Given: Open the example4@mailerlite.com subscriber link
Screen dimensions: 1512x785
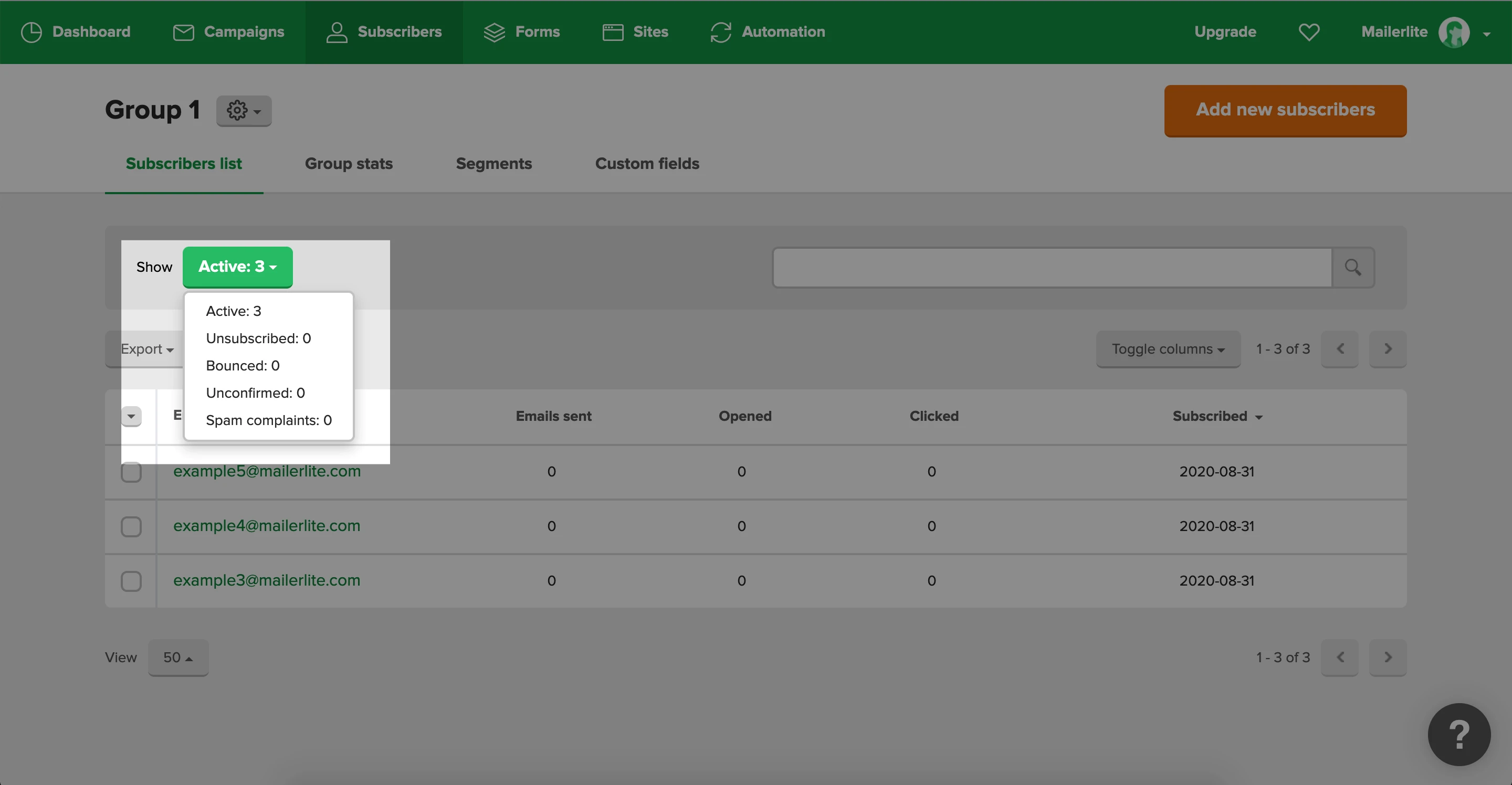Looking at the screenshot, I should [267, 526].
